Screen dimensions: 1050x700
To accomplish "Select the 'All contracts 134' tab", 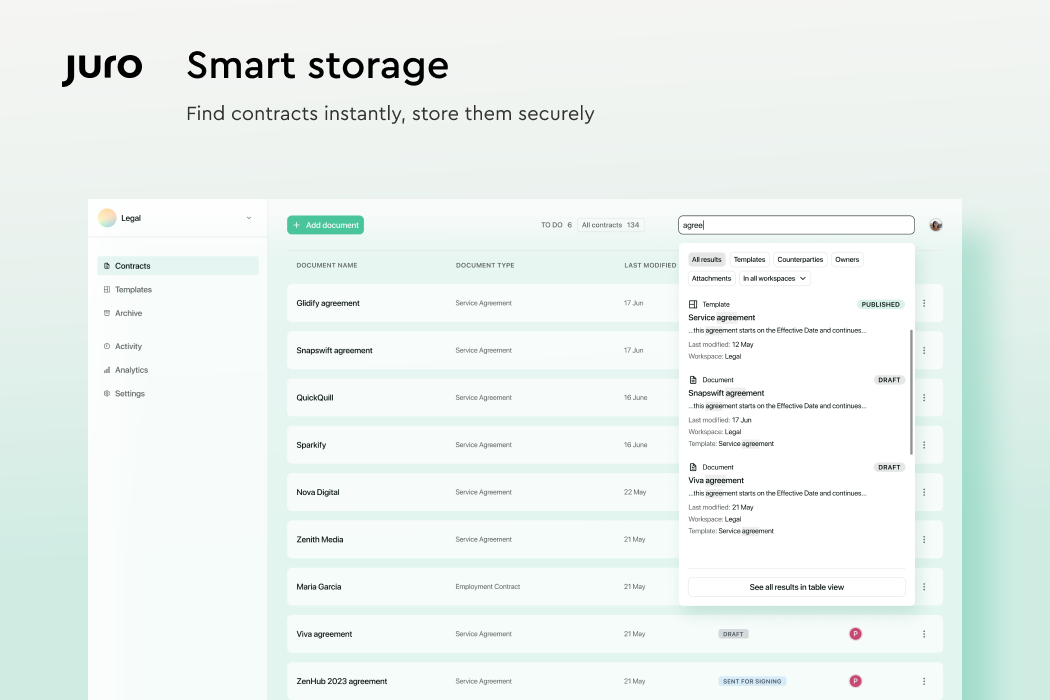I will click(610, 225).
